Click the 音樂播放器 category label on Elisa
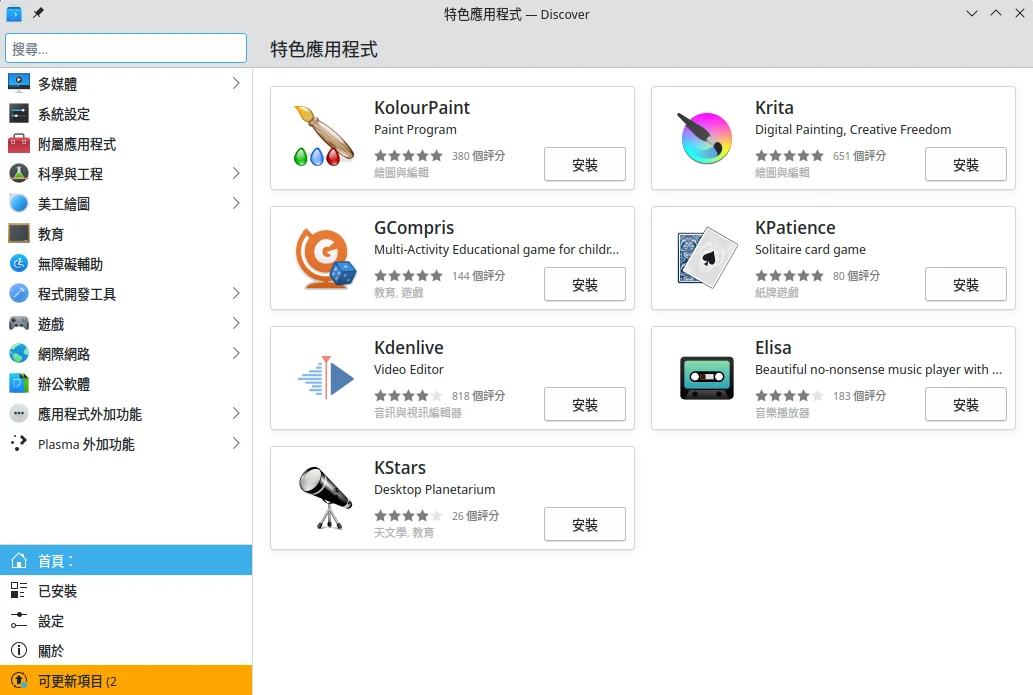The image size is (1033, 695). pyautogui.click(x=782, y=412)
